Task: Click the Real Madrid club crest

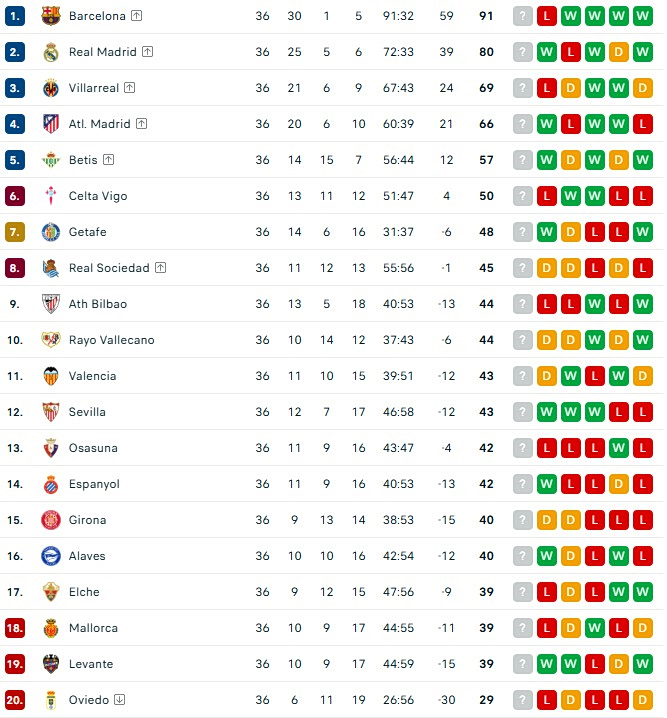Action: (51, 52)
